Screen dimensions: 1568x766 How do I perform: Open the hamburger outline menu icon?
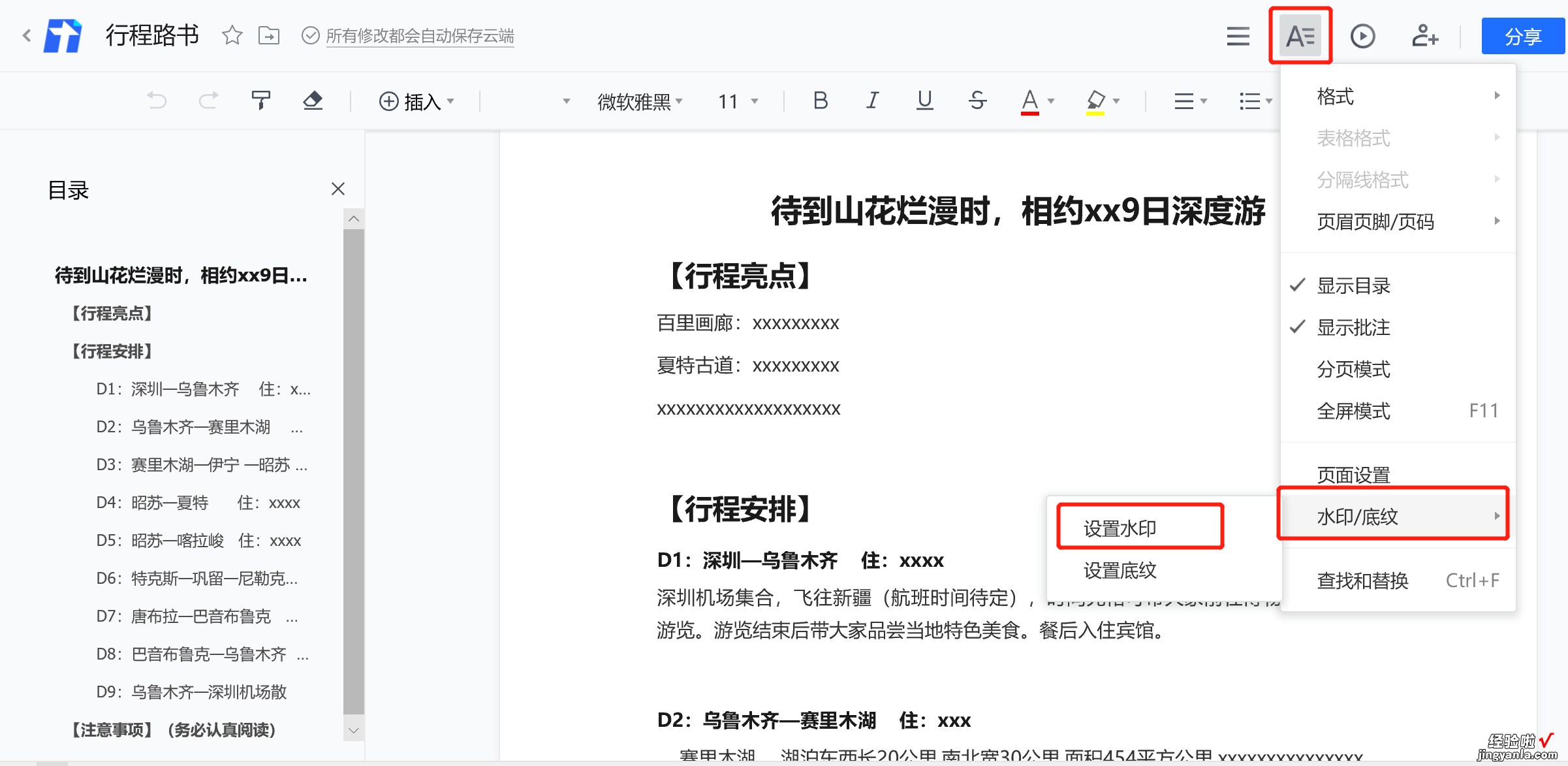1238,36
